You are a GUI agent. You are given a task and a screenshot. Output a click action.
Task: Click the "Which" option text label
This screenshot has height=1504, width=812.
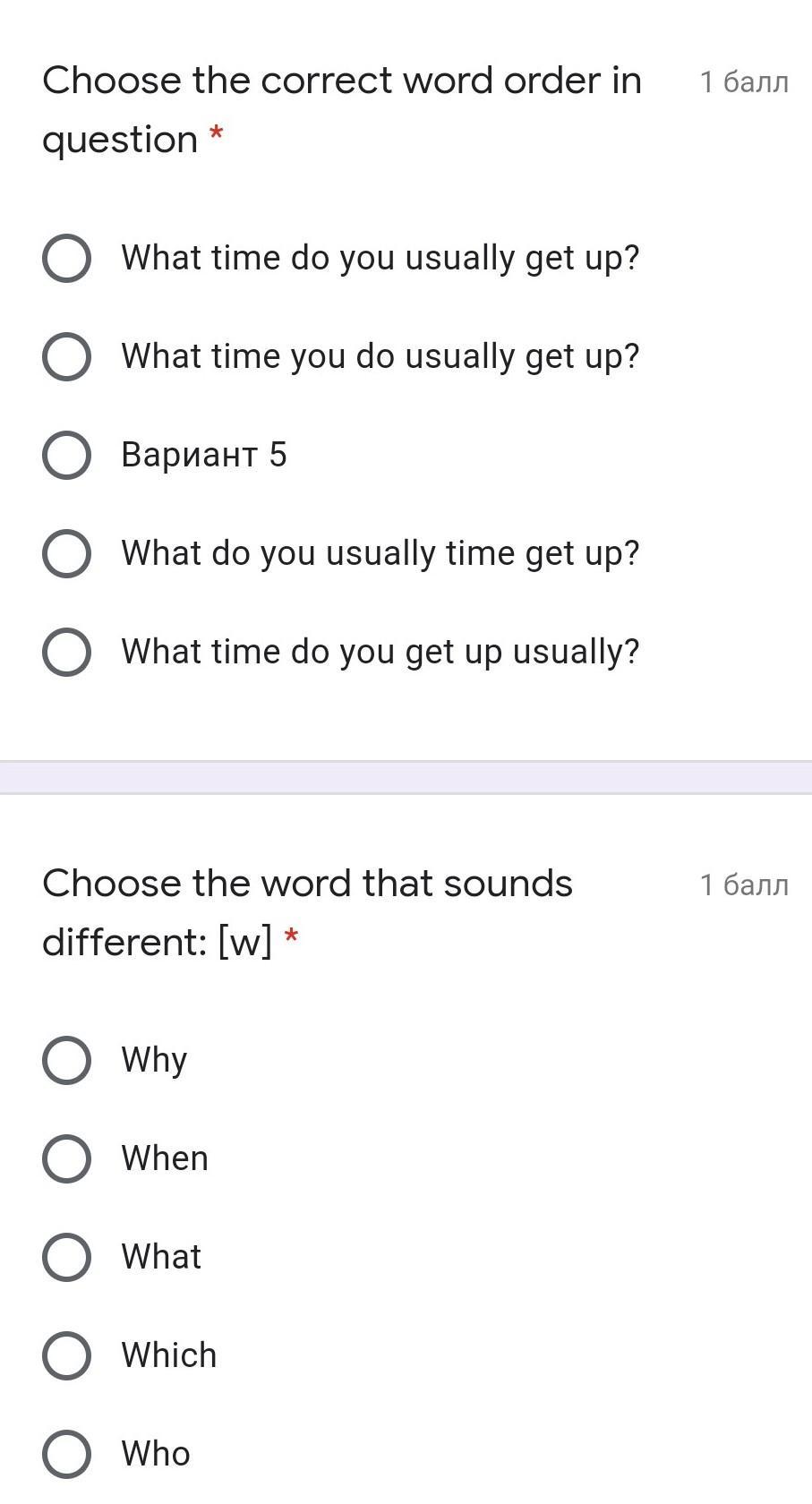tap(169, 1355)
